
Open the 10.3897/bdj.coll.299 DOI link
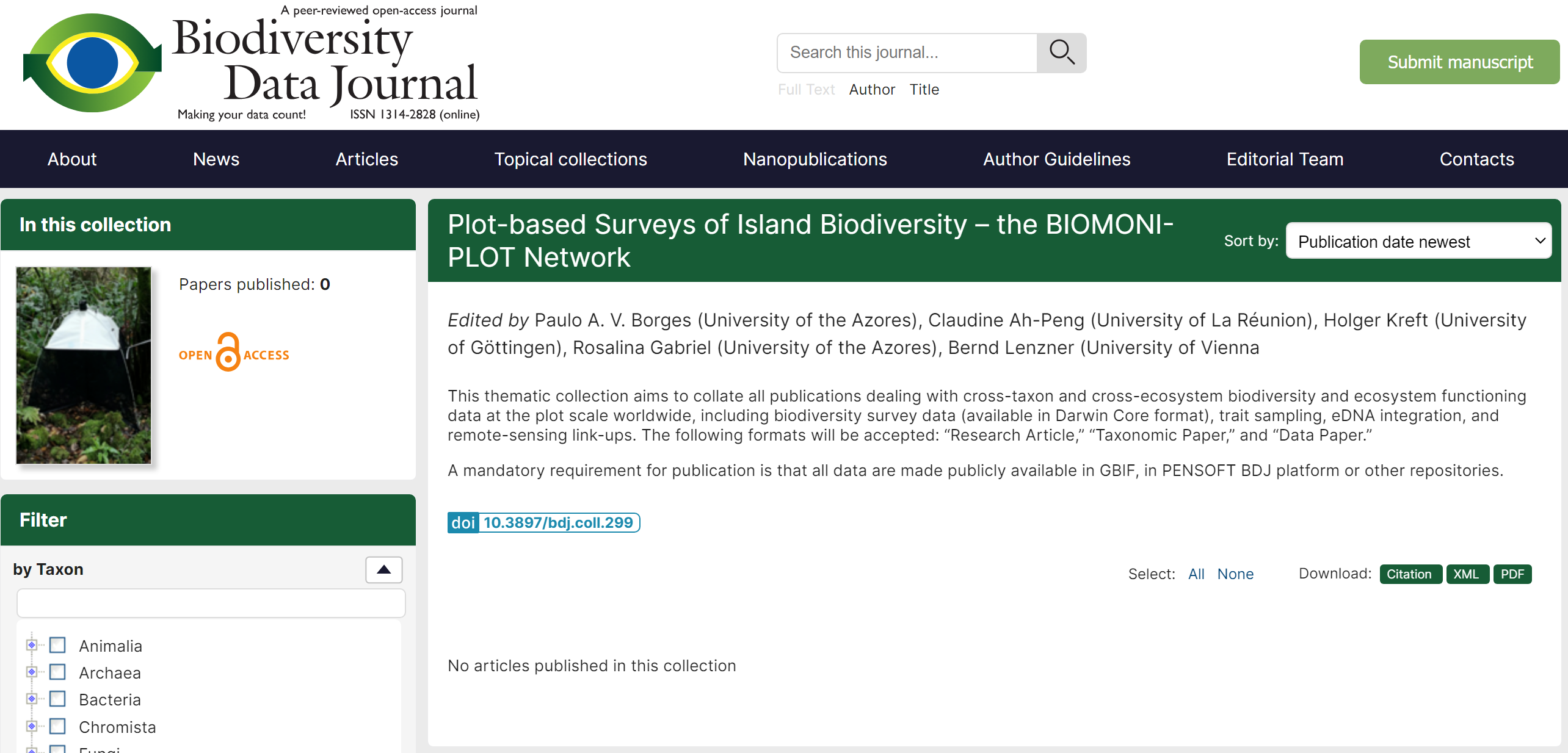(558, 523)
